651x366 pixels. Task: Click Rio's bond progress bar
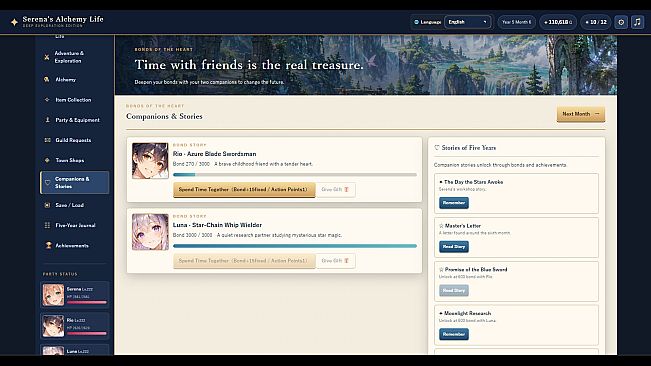295,175
